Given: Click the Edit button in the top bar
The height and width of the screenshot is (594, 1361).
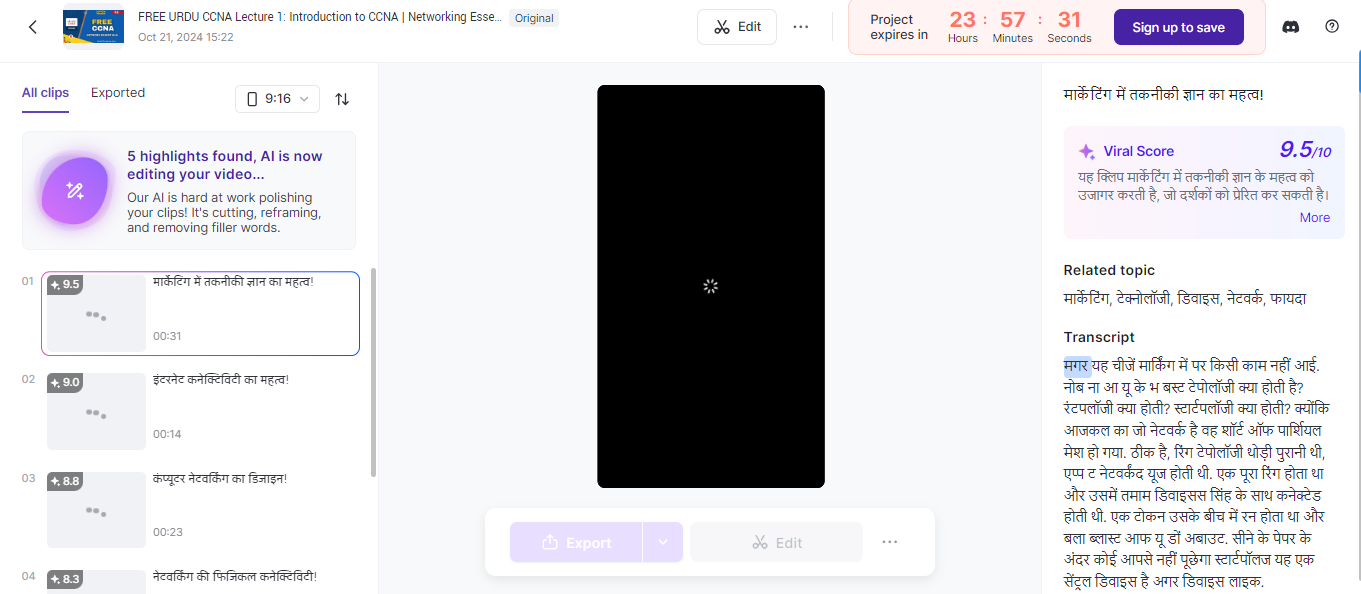Looking at the screenshot, I should point(737,27).
